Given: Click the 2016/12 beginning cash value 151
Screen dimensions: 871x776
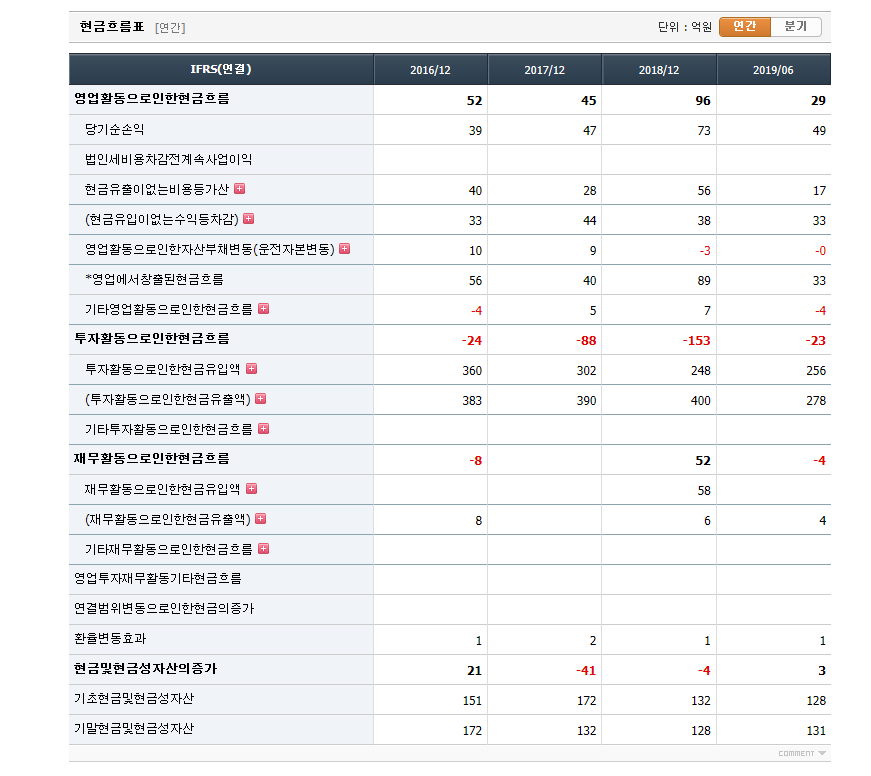Looking at the screenshot, I should 472,700.
